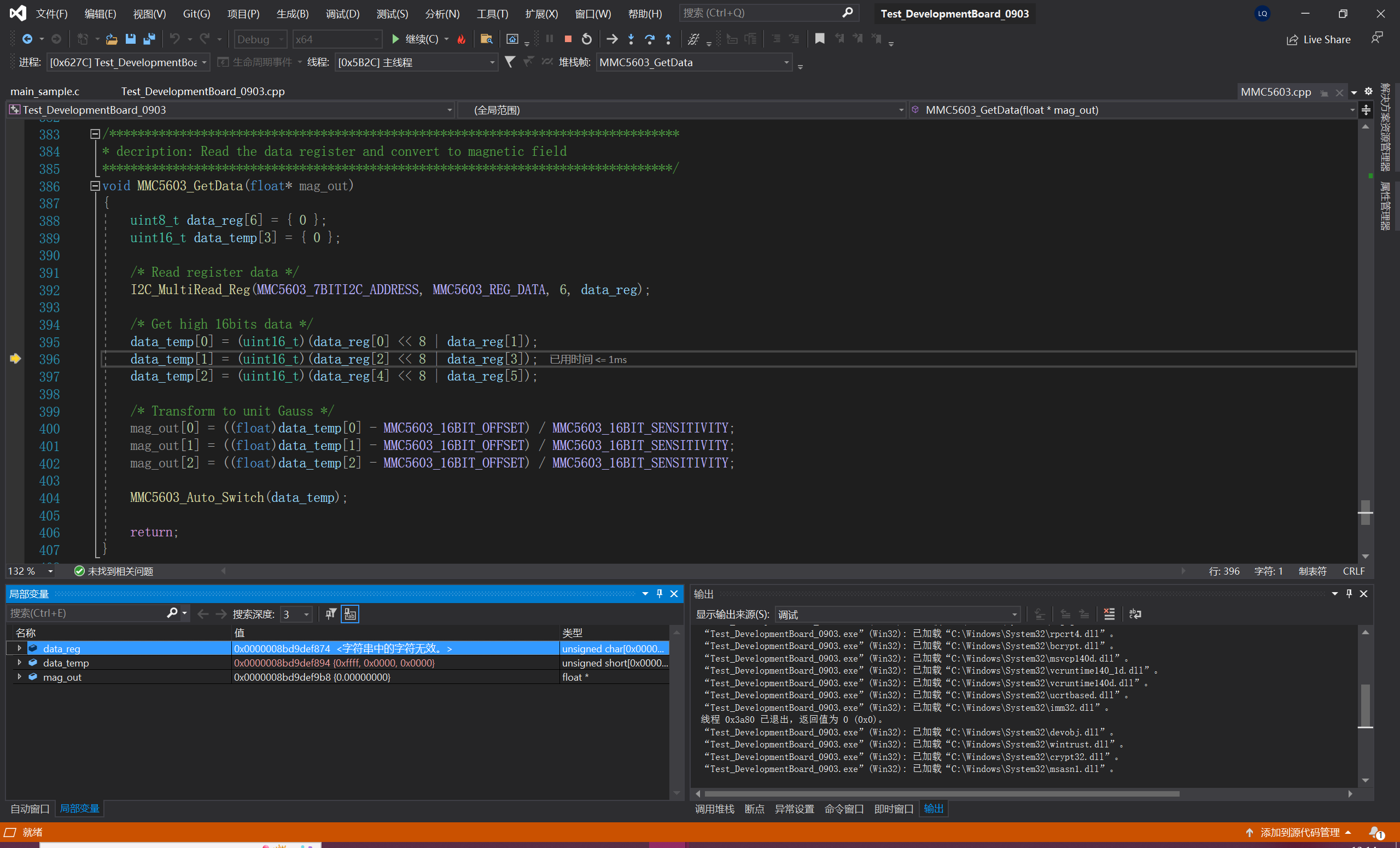The height and width of the screenshot is (848, 1400).
Task: Step over the current statement
Action: [x=650, y=39]
